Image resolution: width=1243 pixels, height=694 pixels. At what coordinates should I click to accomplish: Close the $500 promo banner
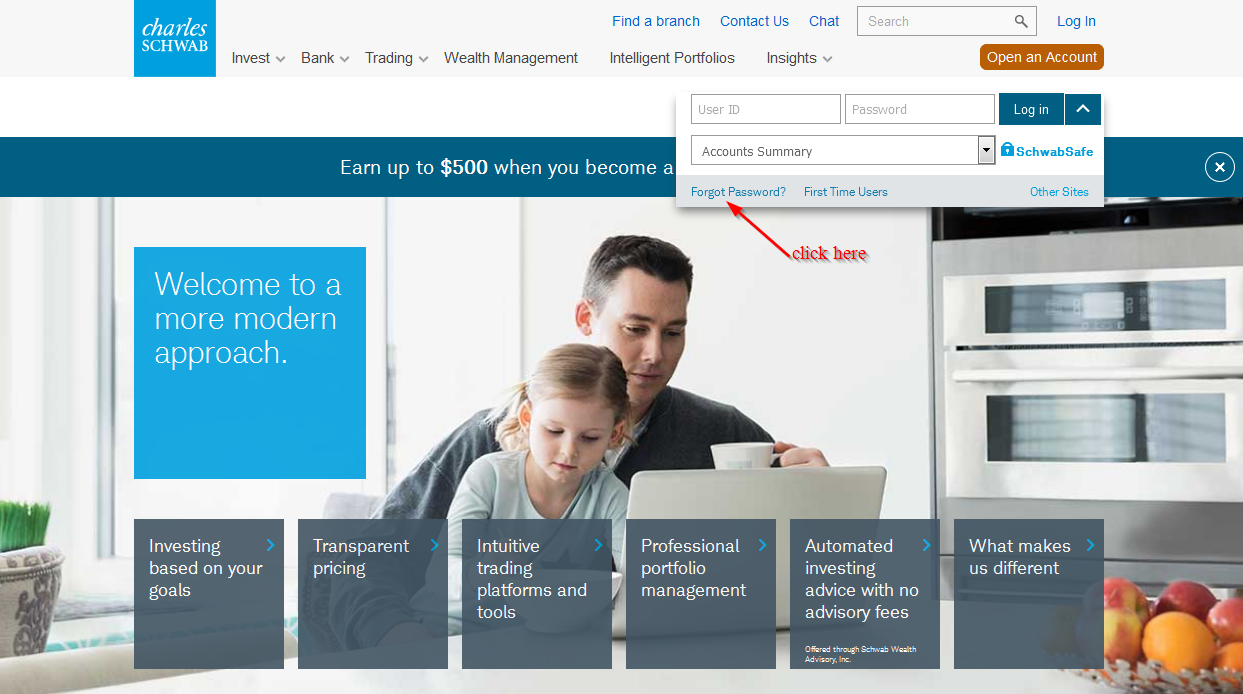pyautogui.click(x=1219, y=167)
